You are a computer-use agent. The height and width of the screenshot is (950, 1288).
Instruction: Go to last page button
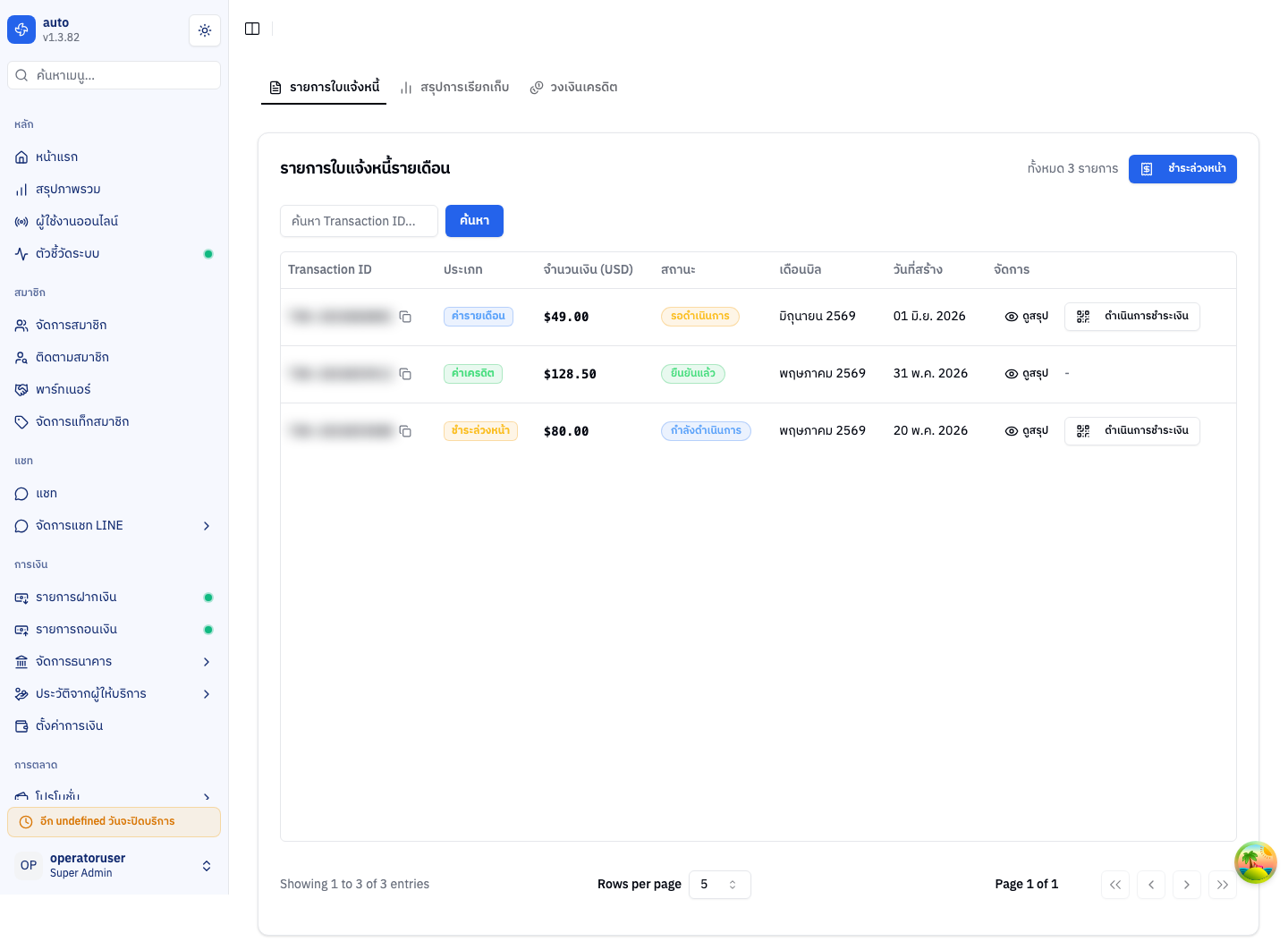pos(1223,885)
